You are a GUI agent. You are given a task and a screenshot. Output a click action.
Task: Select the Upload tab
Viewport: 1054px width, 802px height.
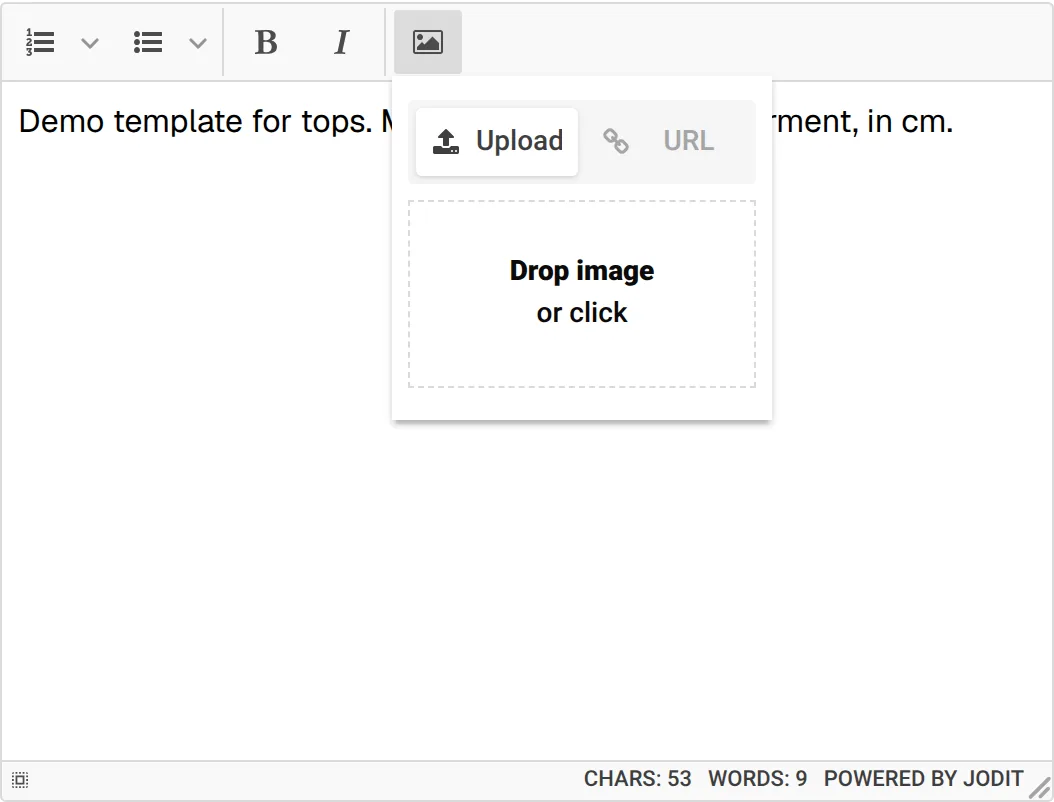497,141
